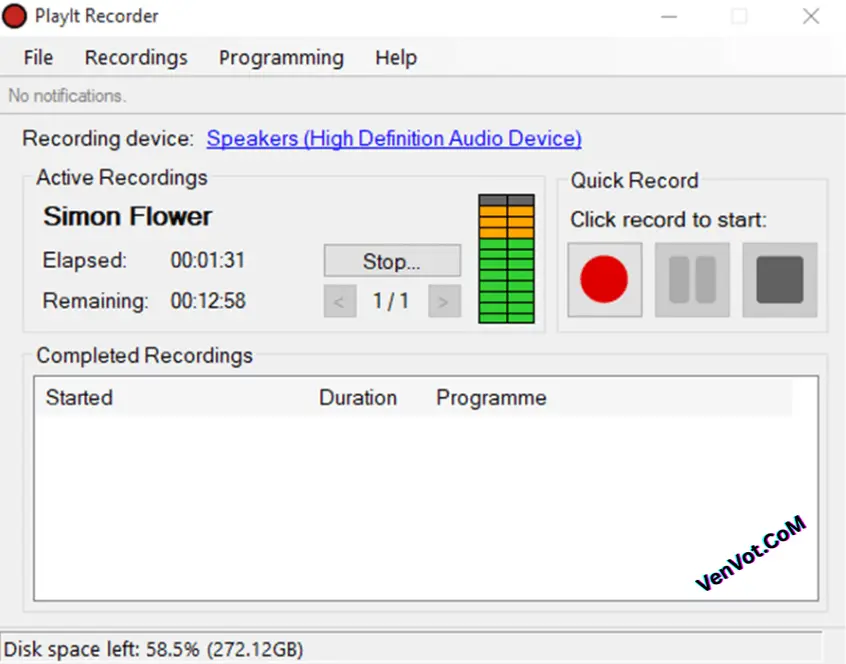Viewport: 846px width, 664px height.
Task: Click the 'No notifications.' text
Action: 67,96
